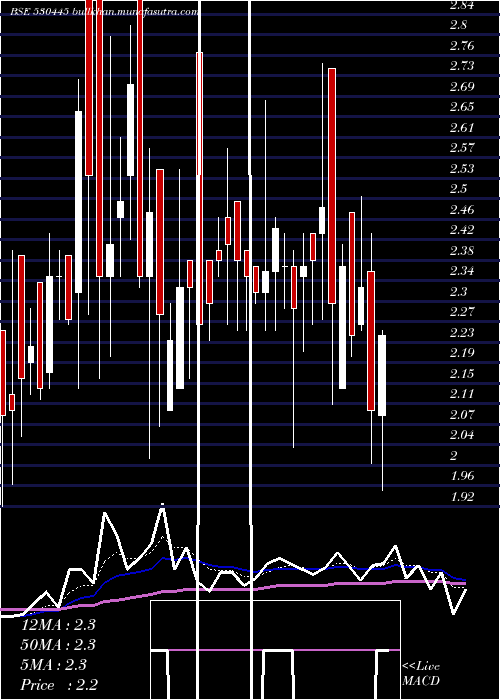
Task: Select the 2.8 price axis label
Action: tap(458, 25)
